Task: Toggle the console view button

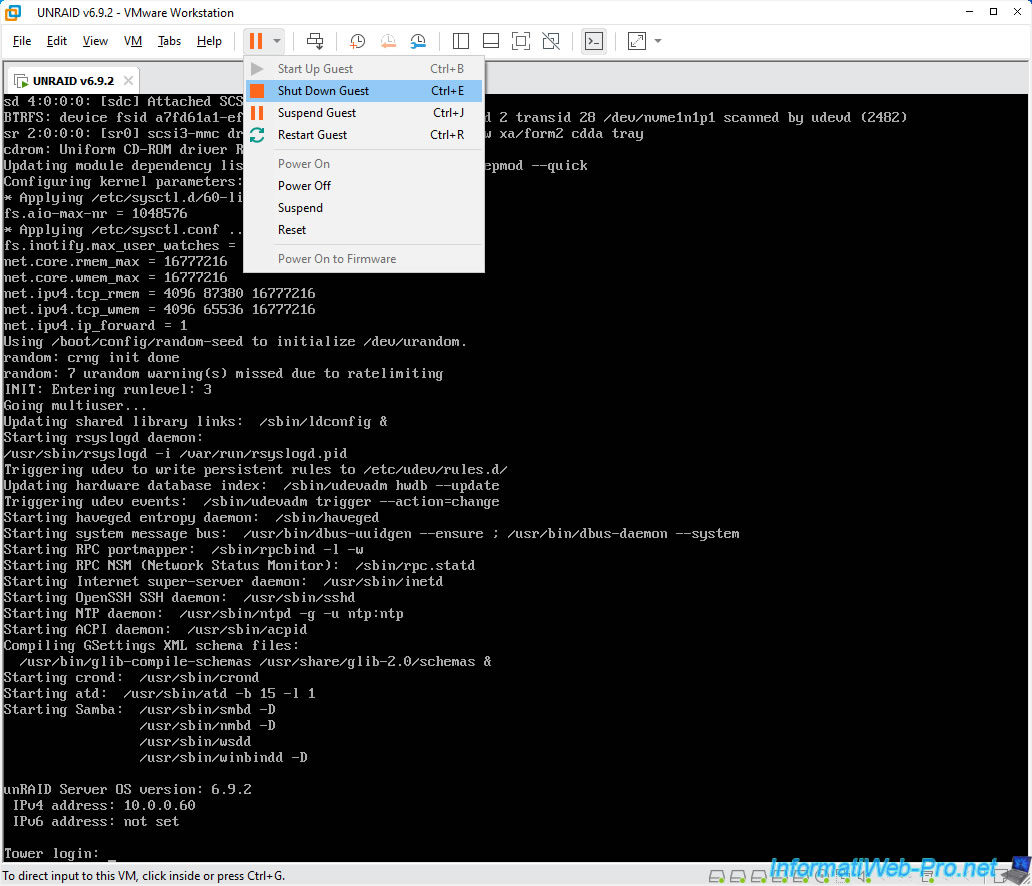Action: [594, 41]
